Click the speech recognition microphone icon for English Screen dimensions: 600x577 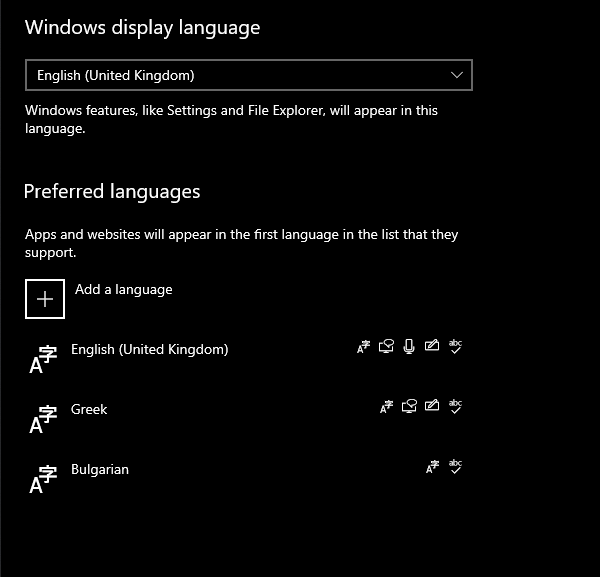coord(409,348)
